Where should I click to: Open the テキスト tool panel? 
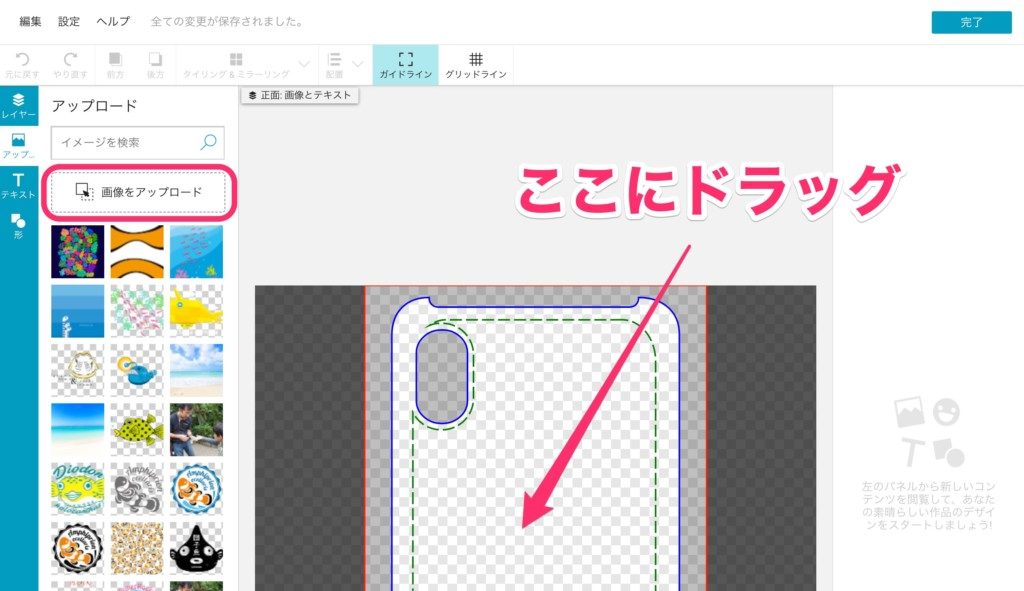[18, 185]
